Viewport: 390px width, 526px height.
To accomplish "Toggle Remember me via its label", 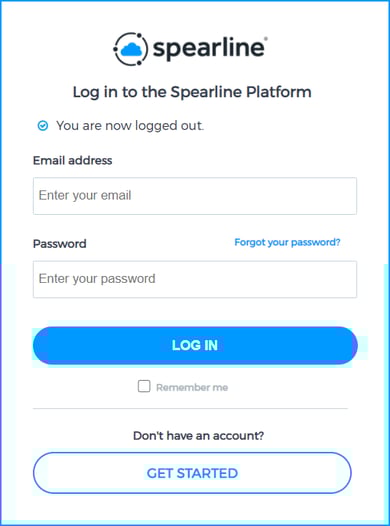I will click(x=192, y=387).
